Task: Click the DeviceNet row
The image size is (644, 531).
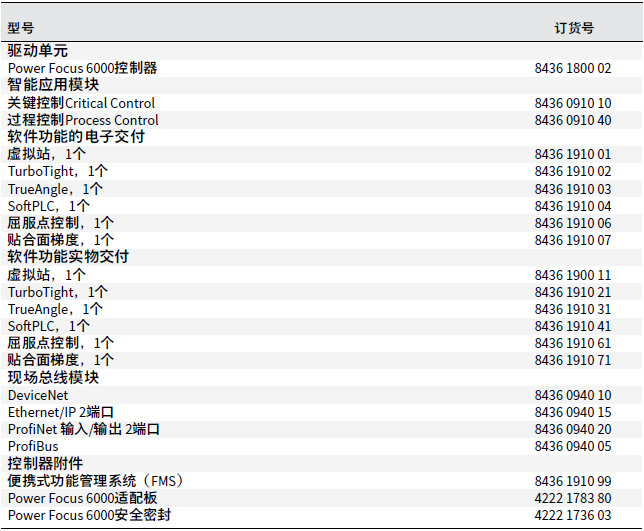Action: [38, 395]
